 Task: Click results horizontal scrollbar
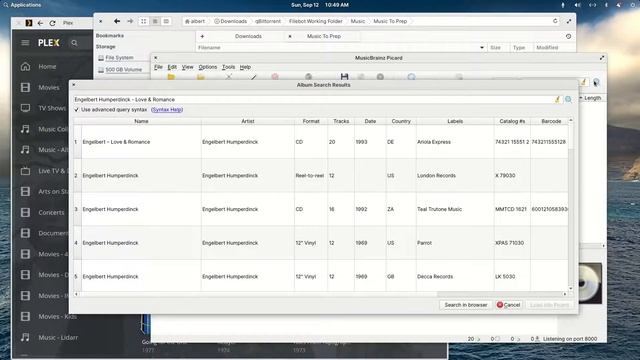321,294
